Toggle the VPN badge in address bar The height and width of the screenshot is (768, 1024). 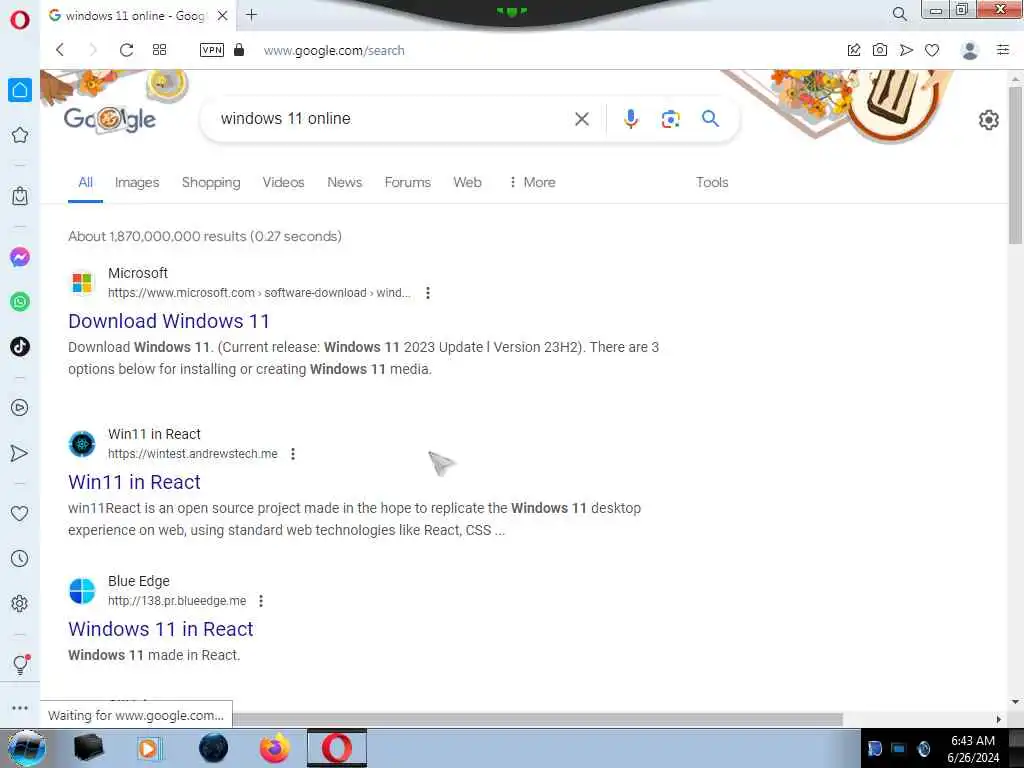point(212,50)
